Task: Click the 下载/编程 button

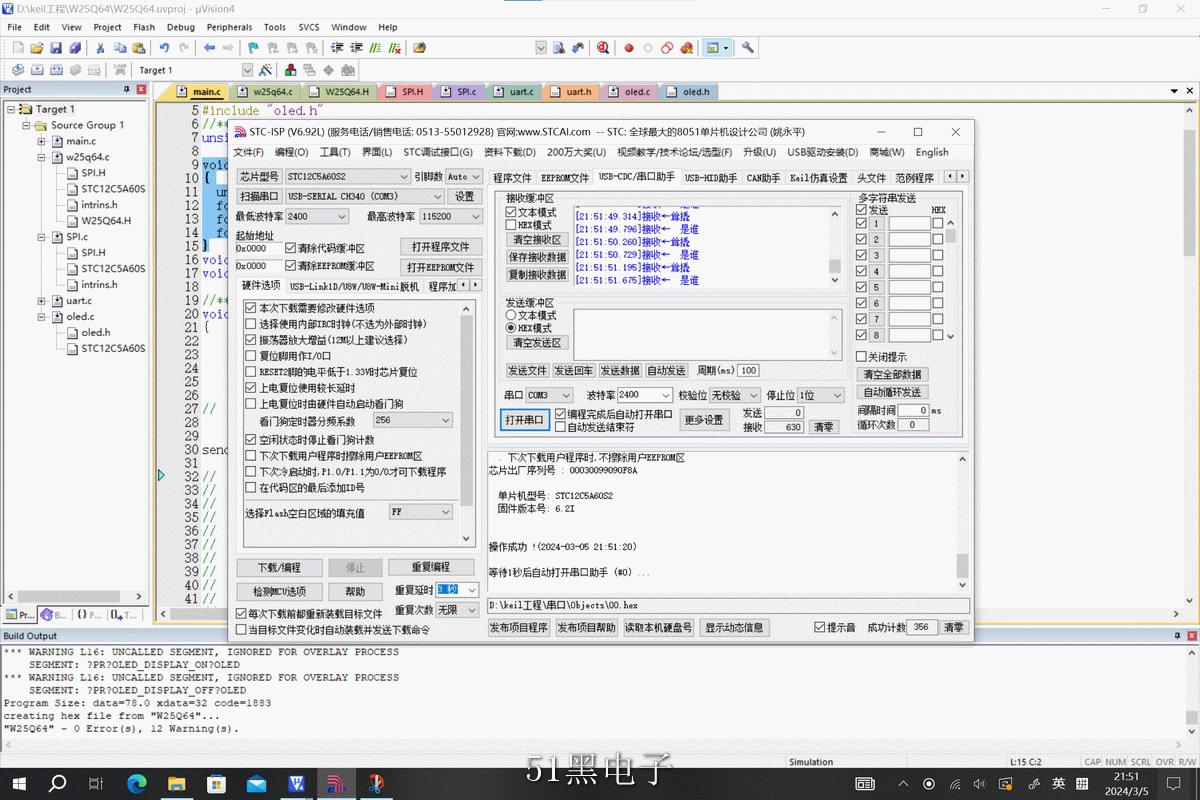Action: pyautogui.click(x=279, y=567)
